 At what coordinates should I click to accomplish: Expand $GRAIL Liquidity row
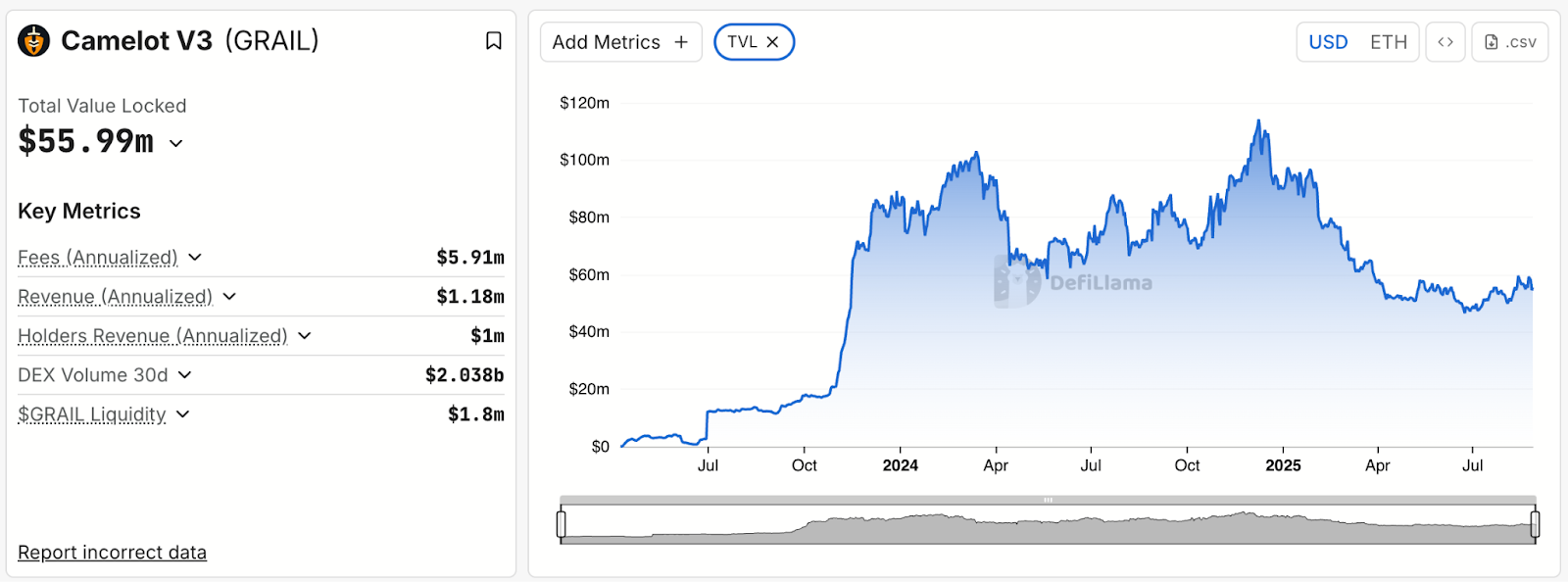(x=183, y=414)
